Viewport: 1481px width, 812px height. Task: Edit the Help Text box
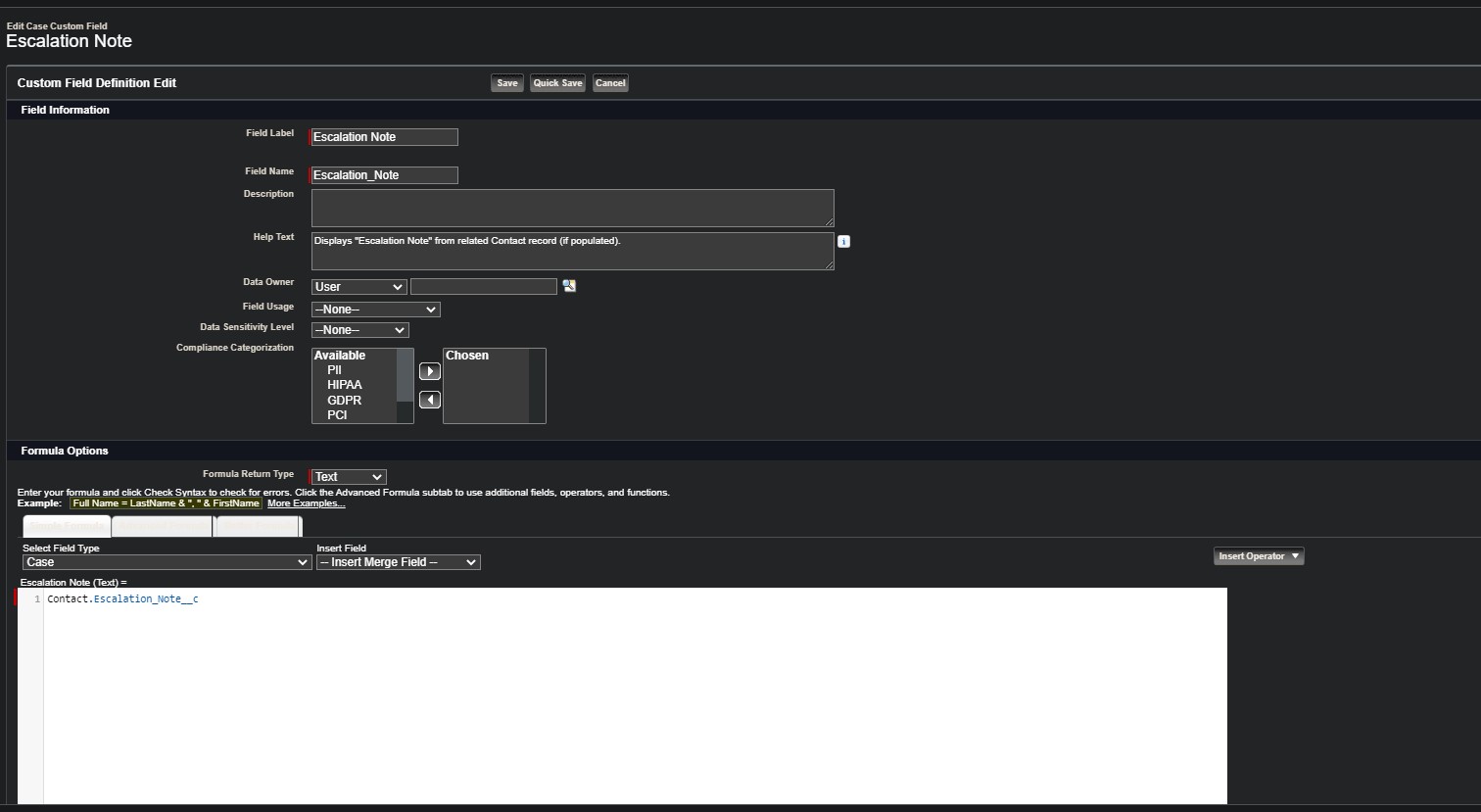coord(573,251)
